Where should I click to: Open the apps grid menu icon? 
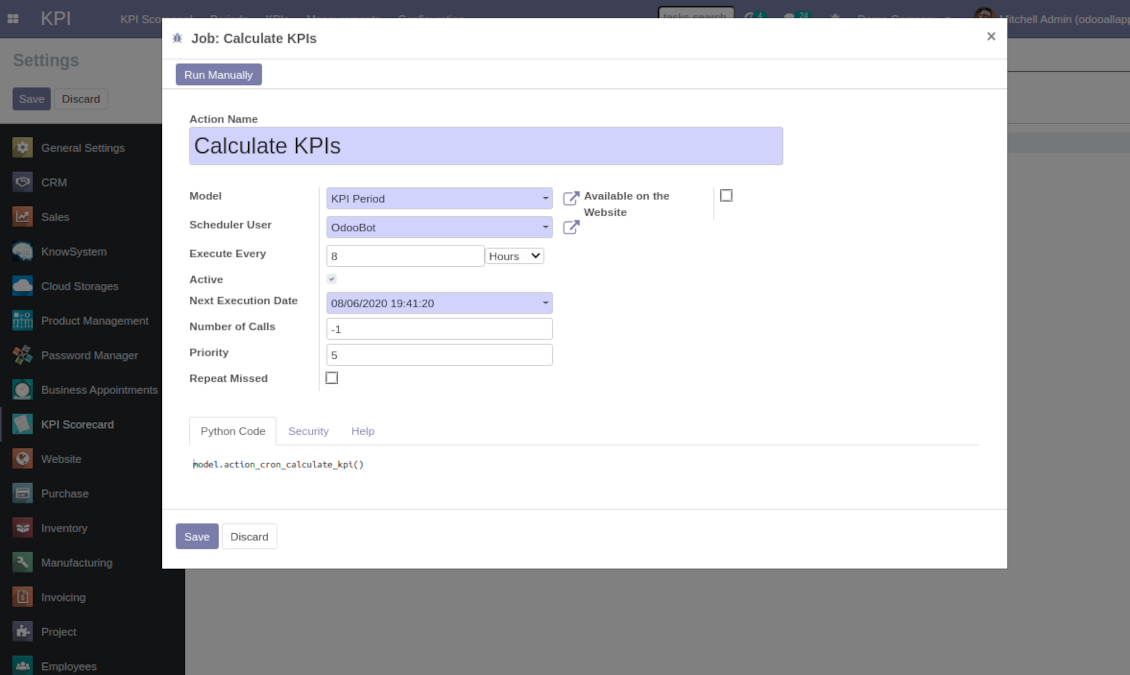(14, 18)
